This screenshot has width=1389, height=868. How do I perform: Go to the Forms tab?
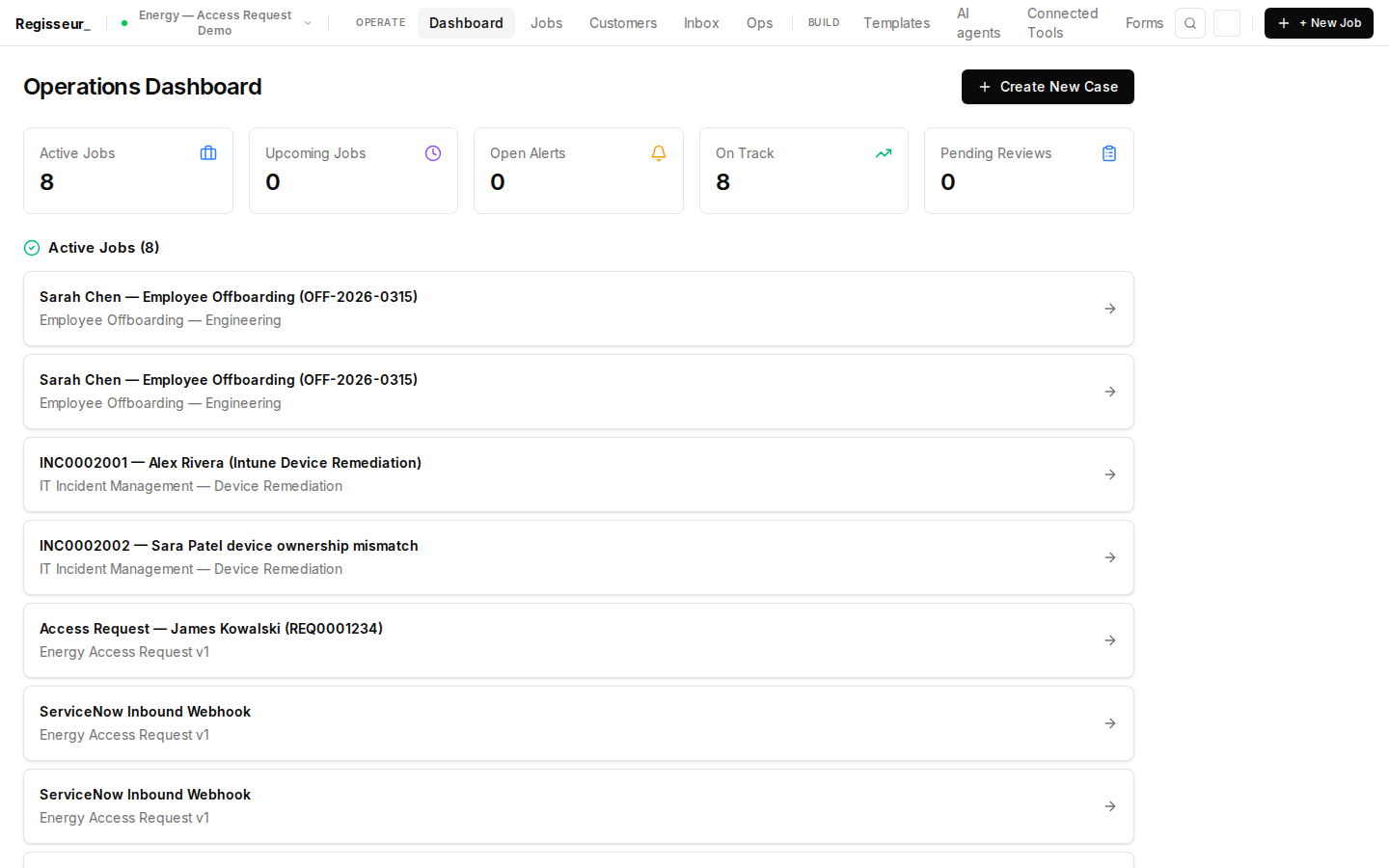pyautogui.click(x=1144, y=23)
